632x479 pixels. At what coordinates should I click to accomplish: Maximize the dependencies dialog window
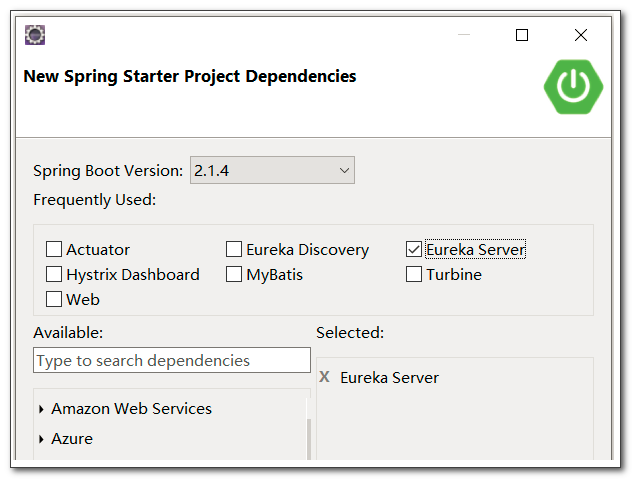tap(521, 35)
